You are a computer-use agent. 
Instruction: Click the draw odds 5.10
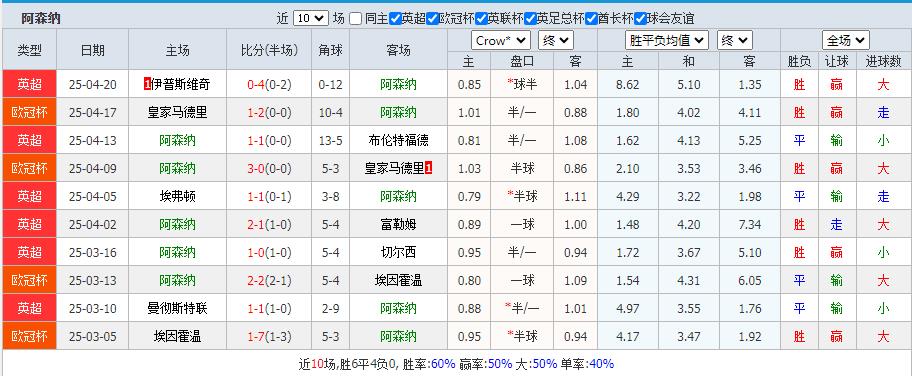(689, 84)
